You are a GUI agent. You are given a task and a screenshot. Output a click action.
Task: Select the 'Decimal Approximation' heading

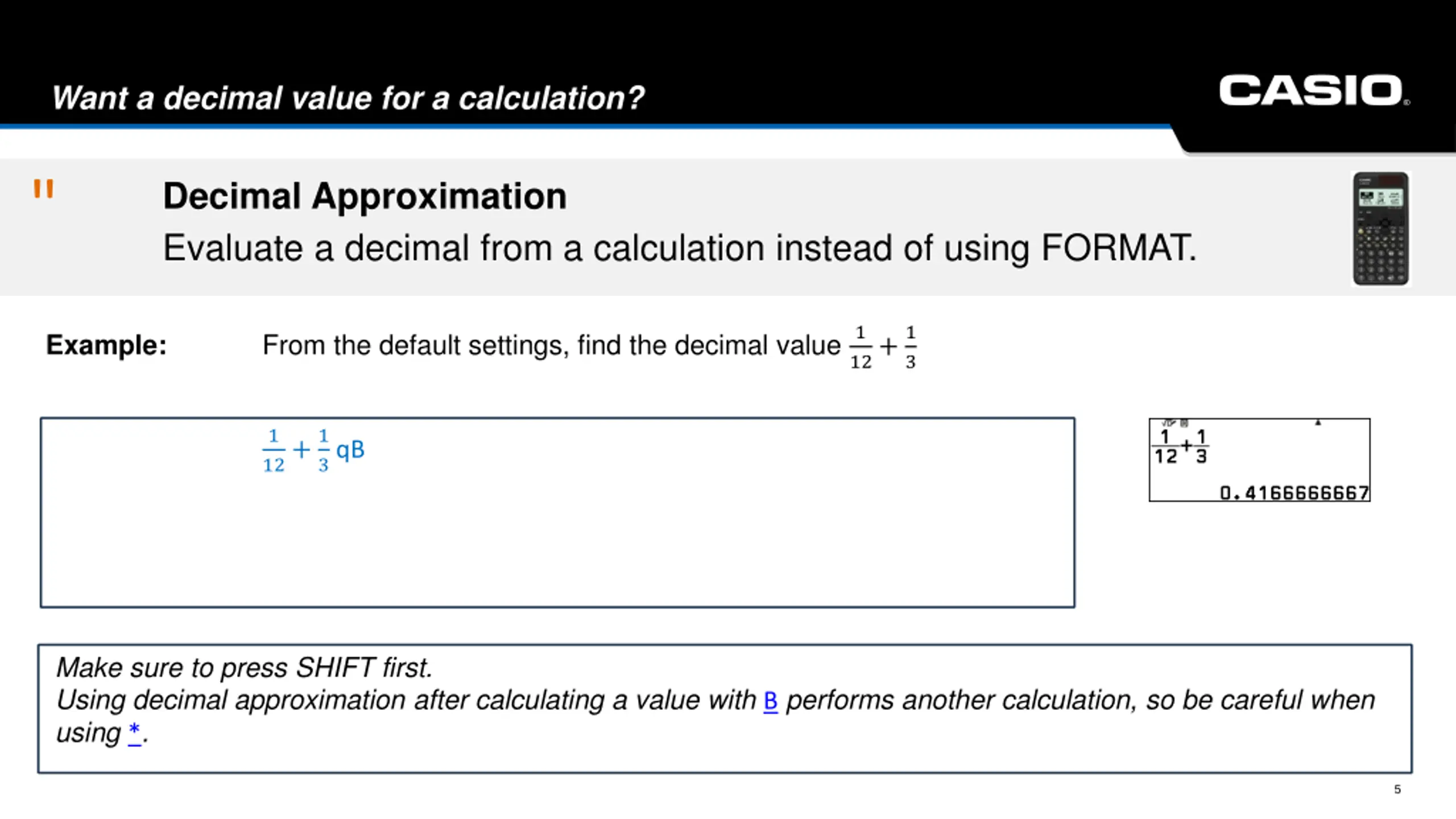tap(365, 196)
